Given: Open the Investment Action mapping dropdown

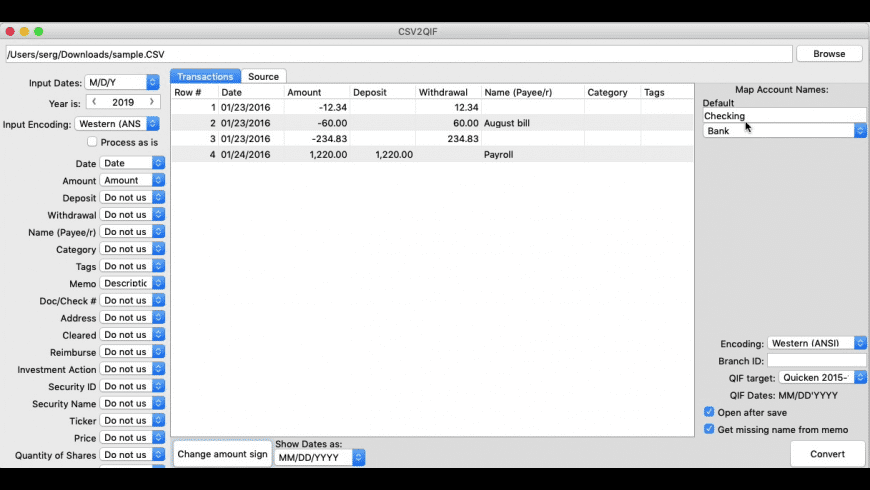Looking at the screenshot, I should 132,369.
